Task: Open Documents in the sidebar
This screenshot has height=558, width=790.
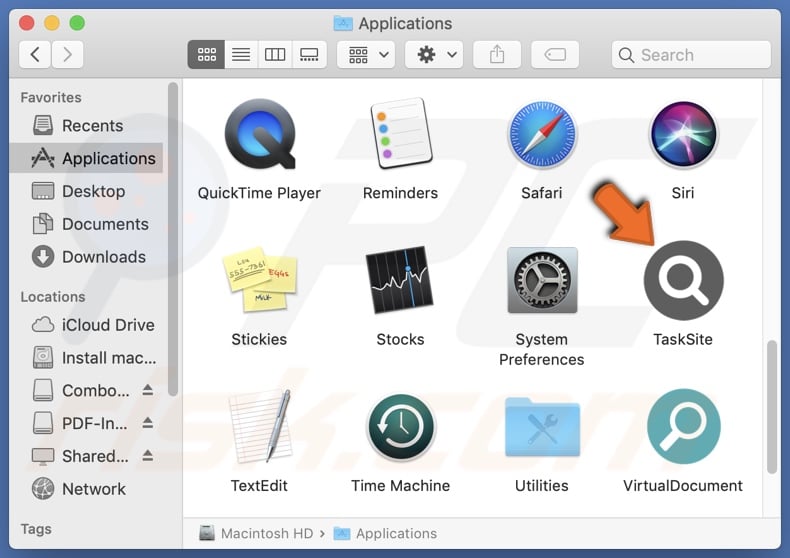Action: tap(86, 224)
